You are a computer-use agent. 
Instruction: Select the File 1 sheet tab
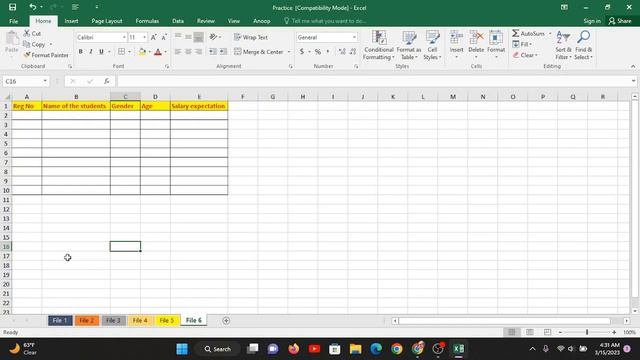pyautogui.click(x=60, y=320)
